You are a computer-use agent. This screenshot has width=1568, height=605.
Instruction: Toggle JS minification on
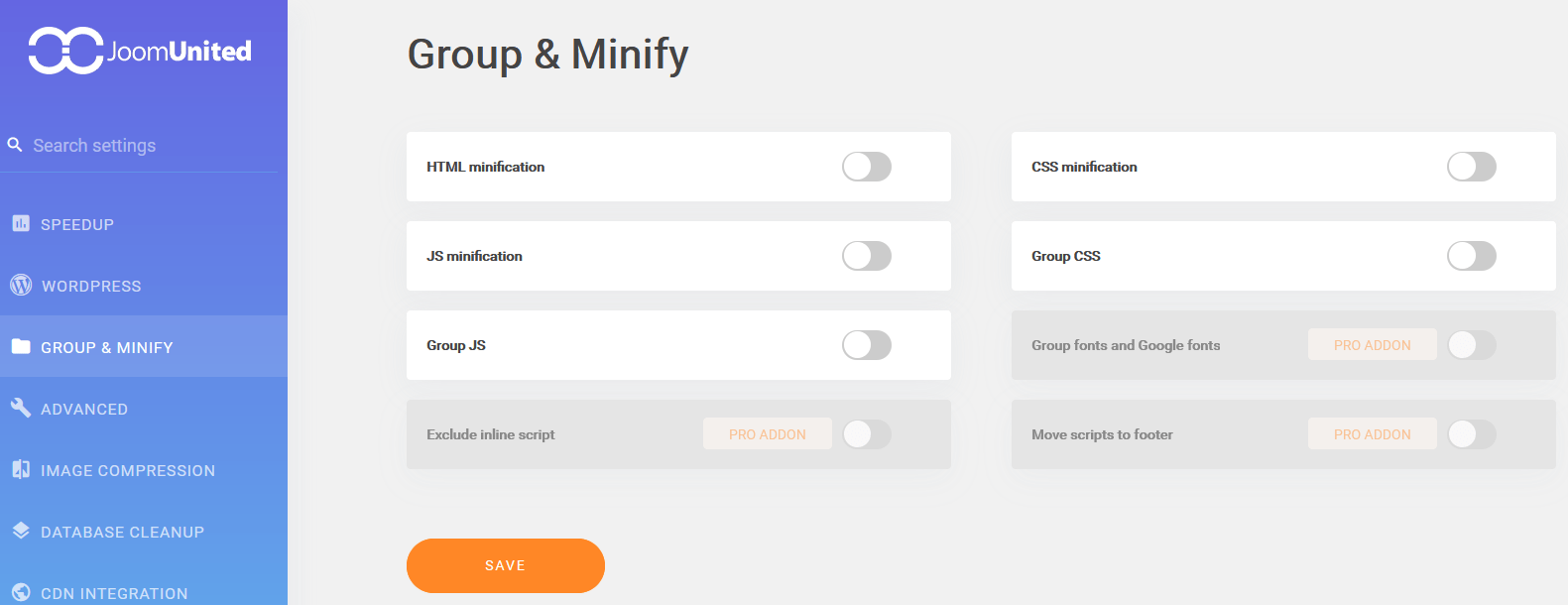click(x=867, y=256)
